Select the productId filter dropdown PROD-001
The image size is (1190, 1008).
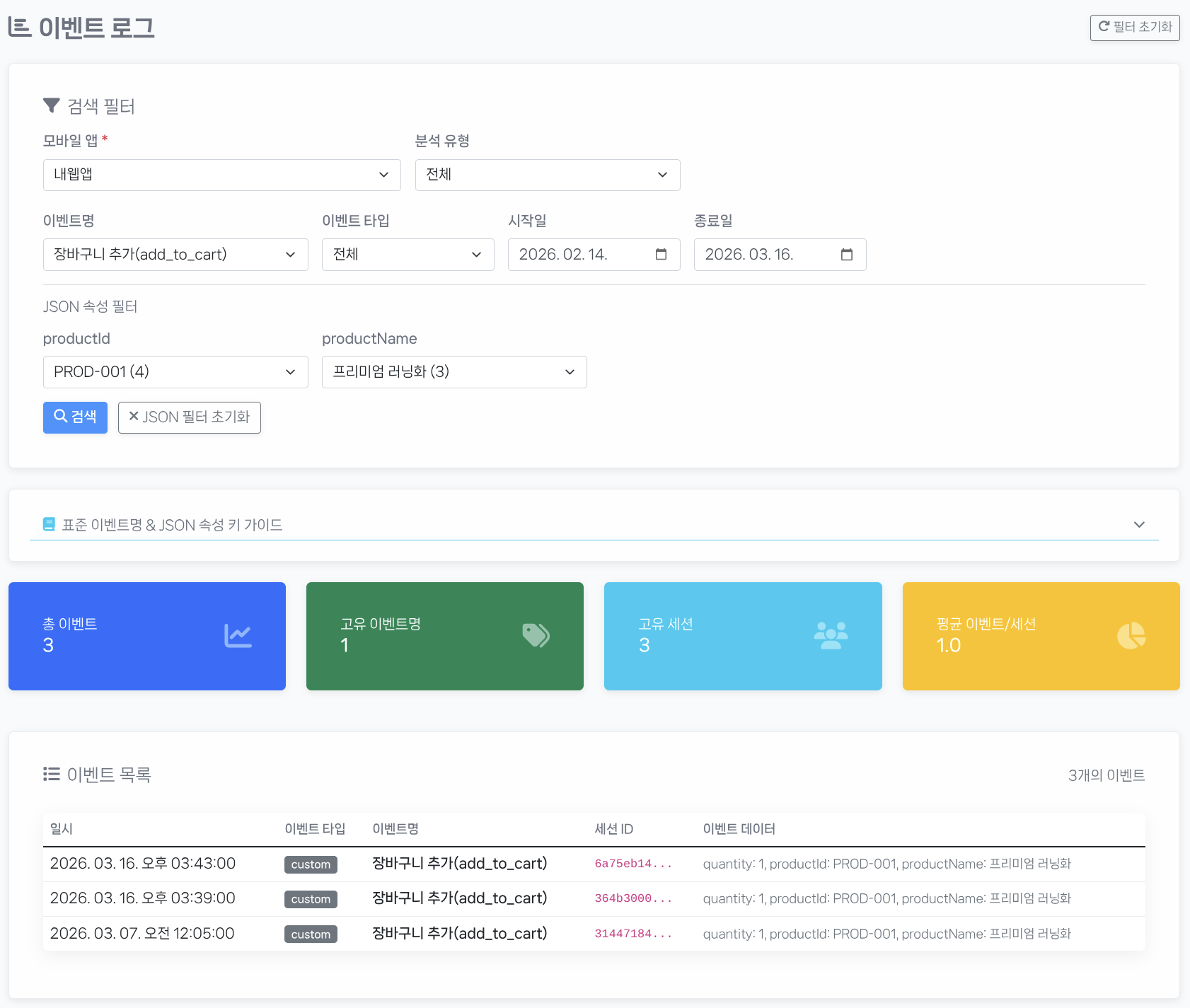click(x=175, y=372)
